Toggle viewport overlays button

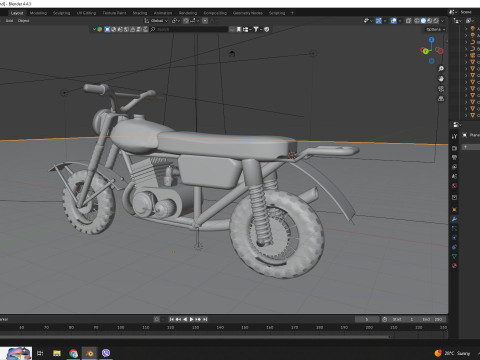[394, 21]
